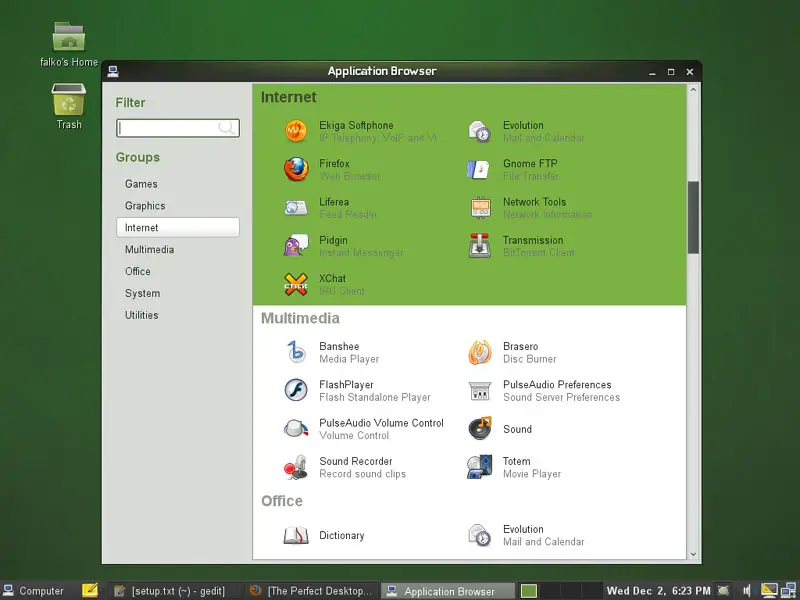Click the 'Sound Server Preferences' description
The image size is (800, 600).
tap(561, 397)
